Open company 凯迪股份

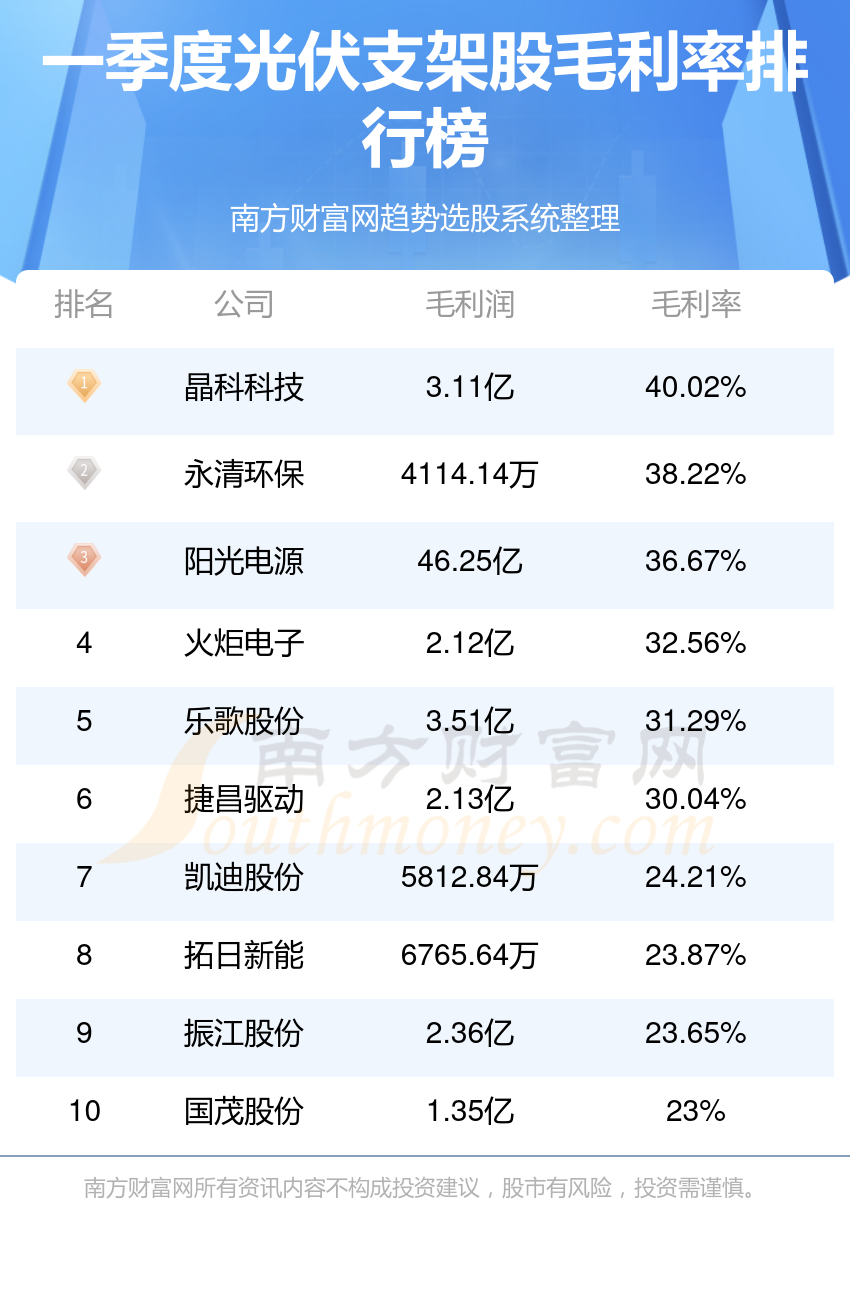point(244,877)
